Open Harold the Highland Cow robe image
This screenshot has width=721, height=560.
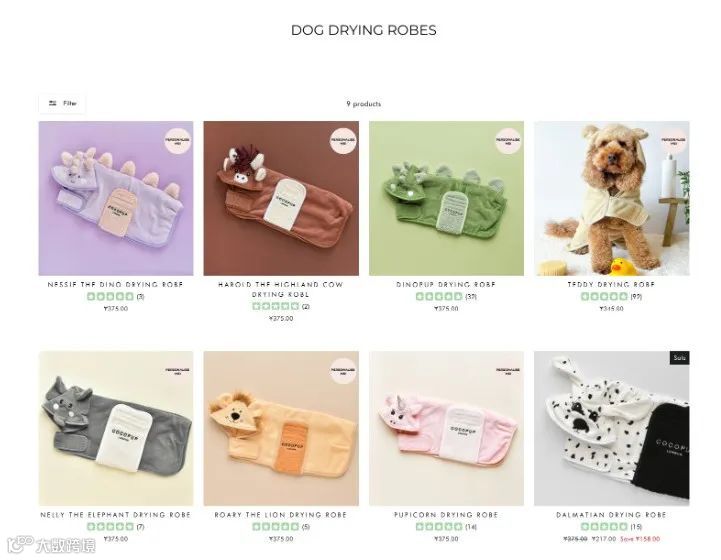[x=281, y=198]
